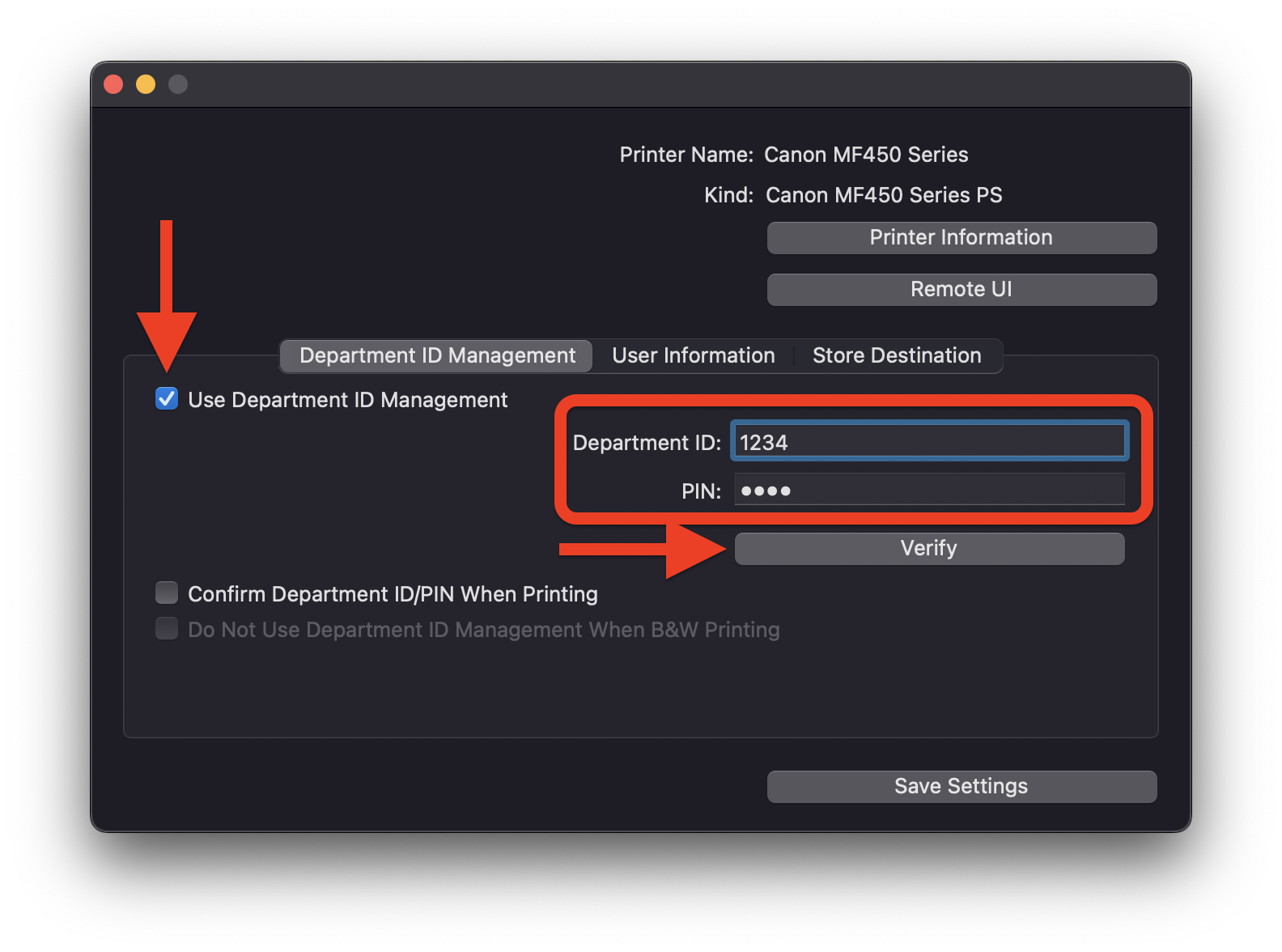The height and width of the screenshot is (952, 1282).
Task: Click into the PIN password field
Action: point(928,491)
